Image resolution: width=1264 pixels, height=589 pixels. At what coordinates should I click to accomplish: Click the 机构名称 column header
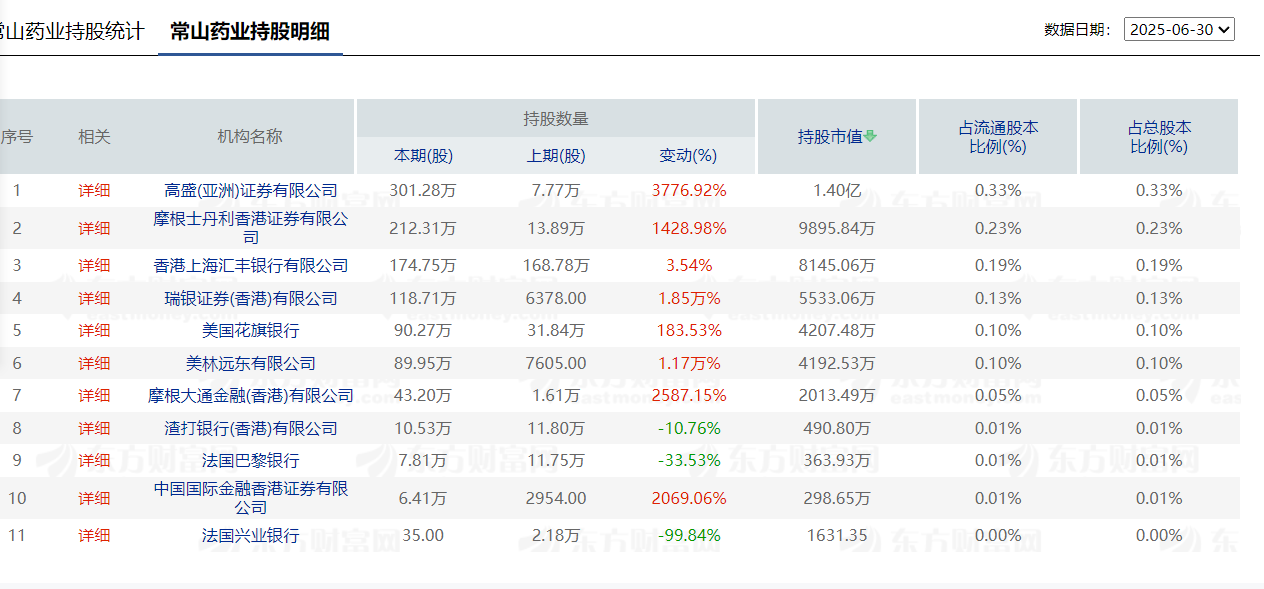[x=250, y=137]
